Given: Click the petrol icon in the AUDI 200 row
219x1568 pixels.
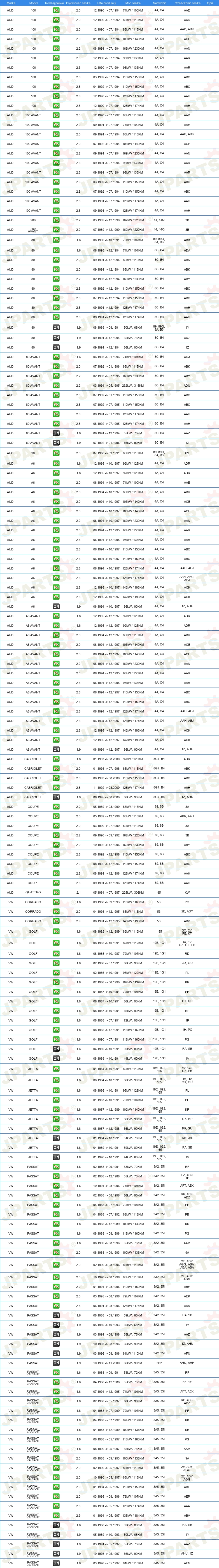Looking at the screenshot, I should point(56,220).
